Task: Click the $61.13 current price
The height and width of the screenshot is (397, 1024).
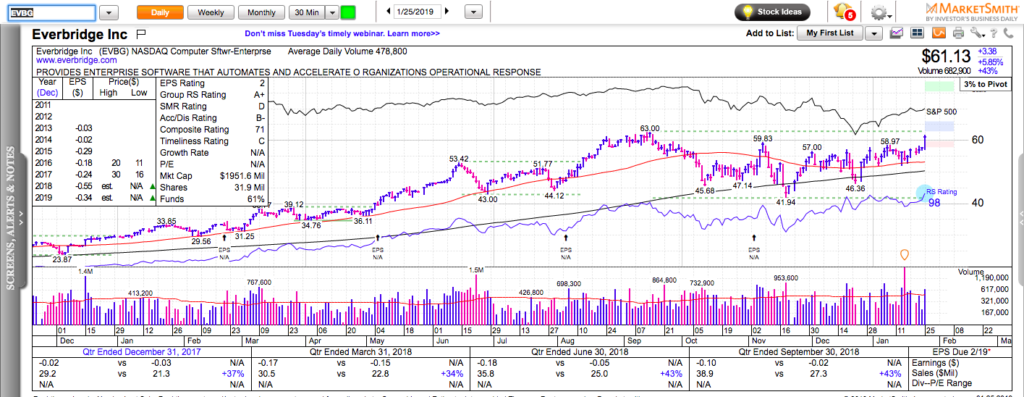Action: 947,56
